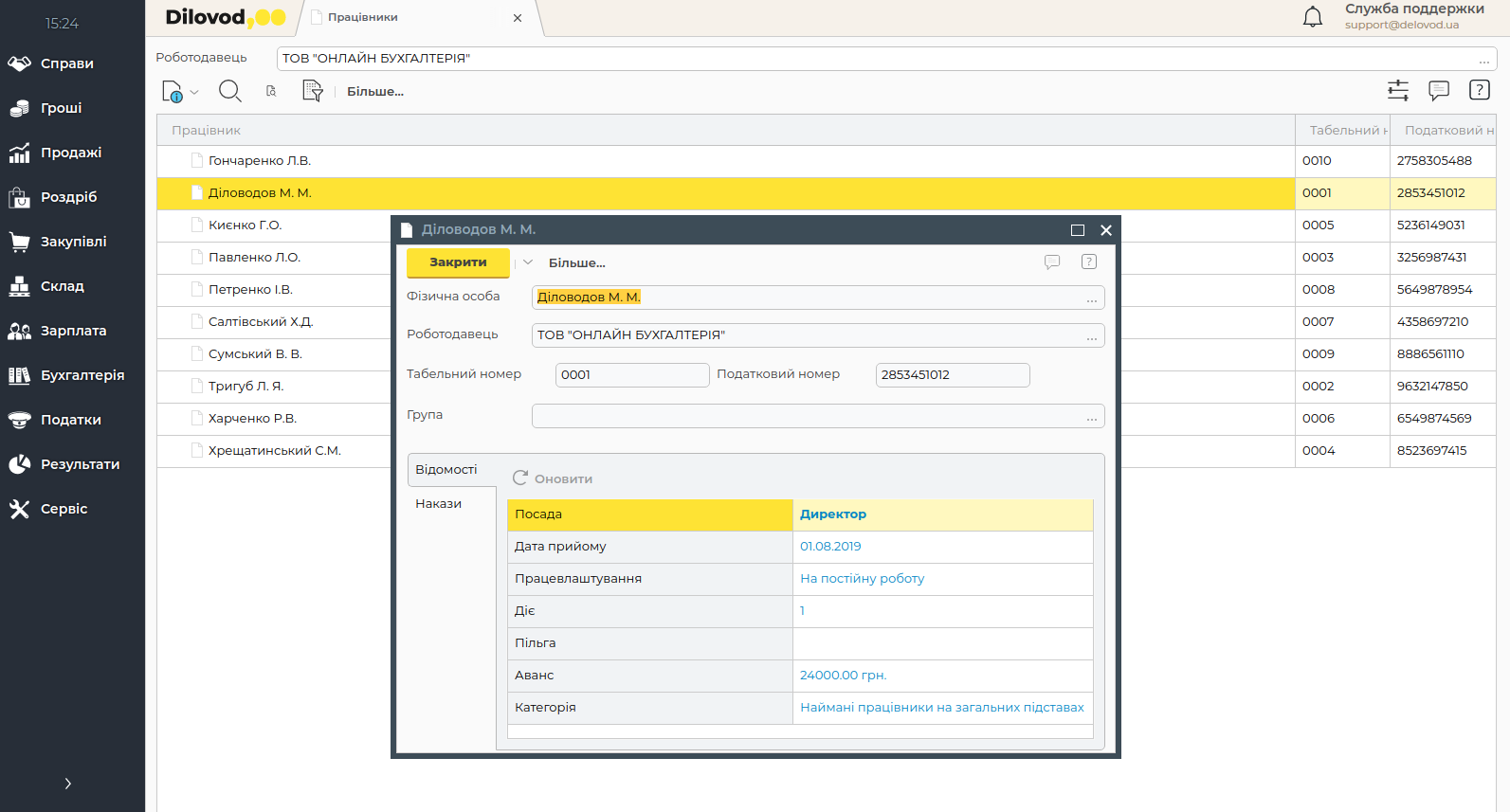
Task: Click the Табельний номер input field
Action: pos(631,375)
